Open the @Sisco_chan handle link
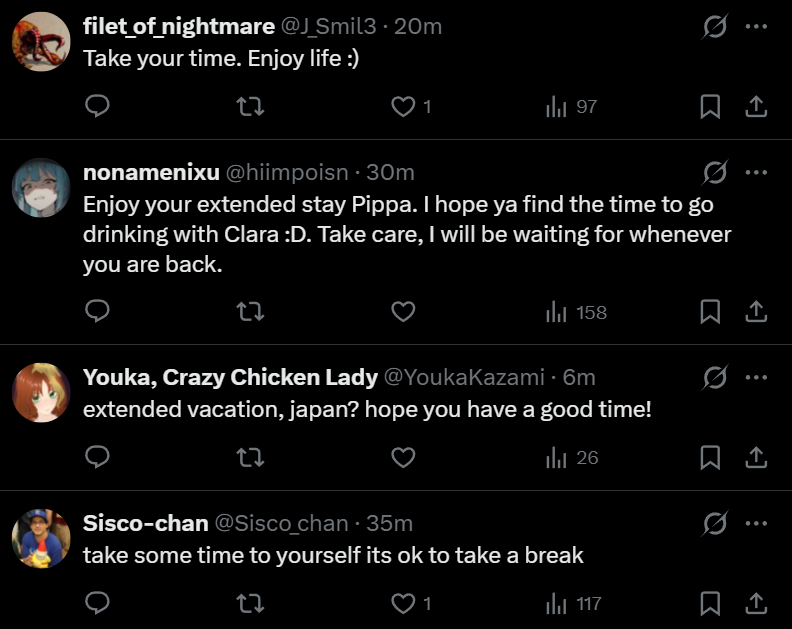Viewport: 792px width, 629px height. [x=282, y=523]
